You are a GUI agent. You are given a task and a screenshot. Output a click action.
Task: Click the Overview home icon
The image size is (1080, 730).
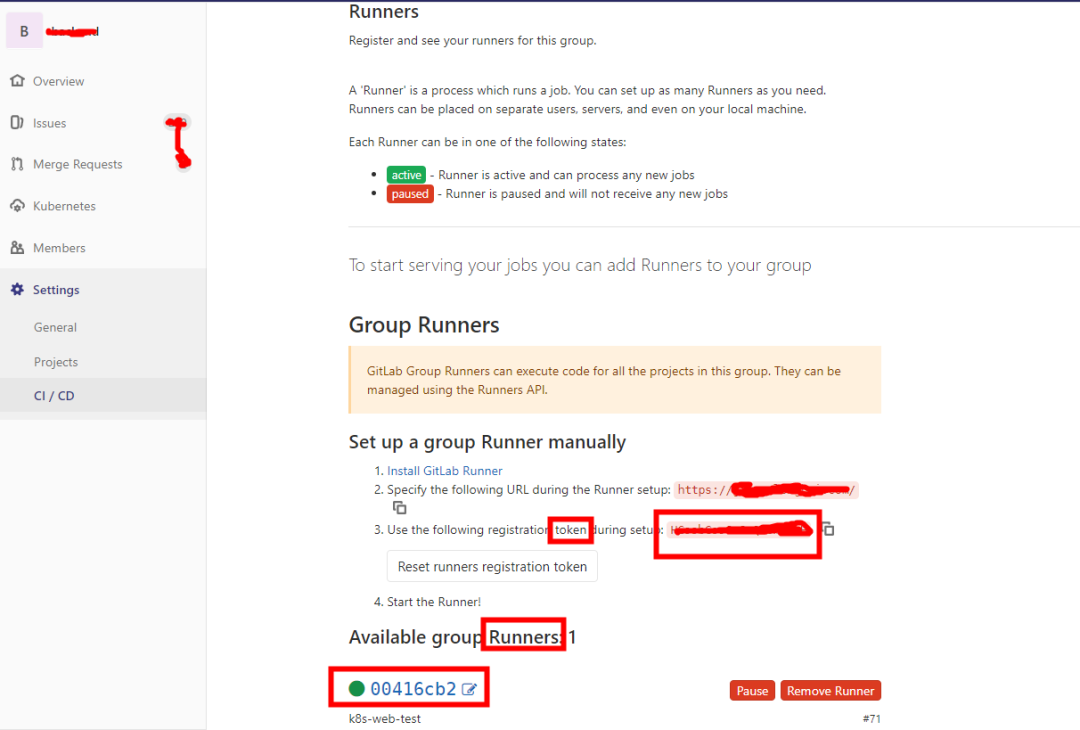pos(17,81)
